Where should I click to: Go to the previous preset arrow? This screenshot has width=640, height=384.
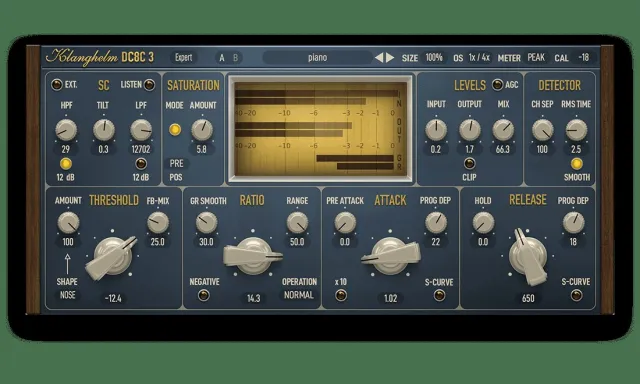point(379,58)
